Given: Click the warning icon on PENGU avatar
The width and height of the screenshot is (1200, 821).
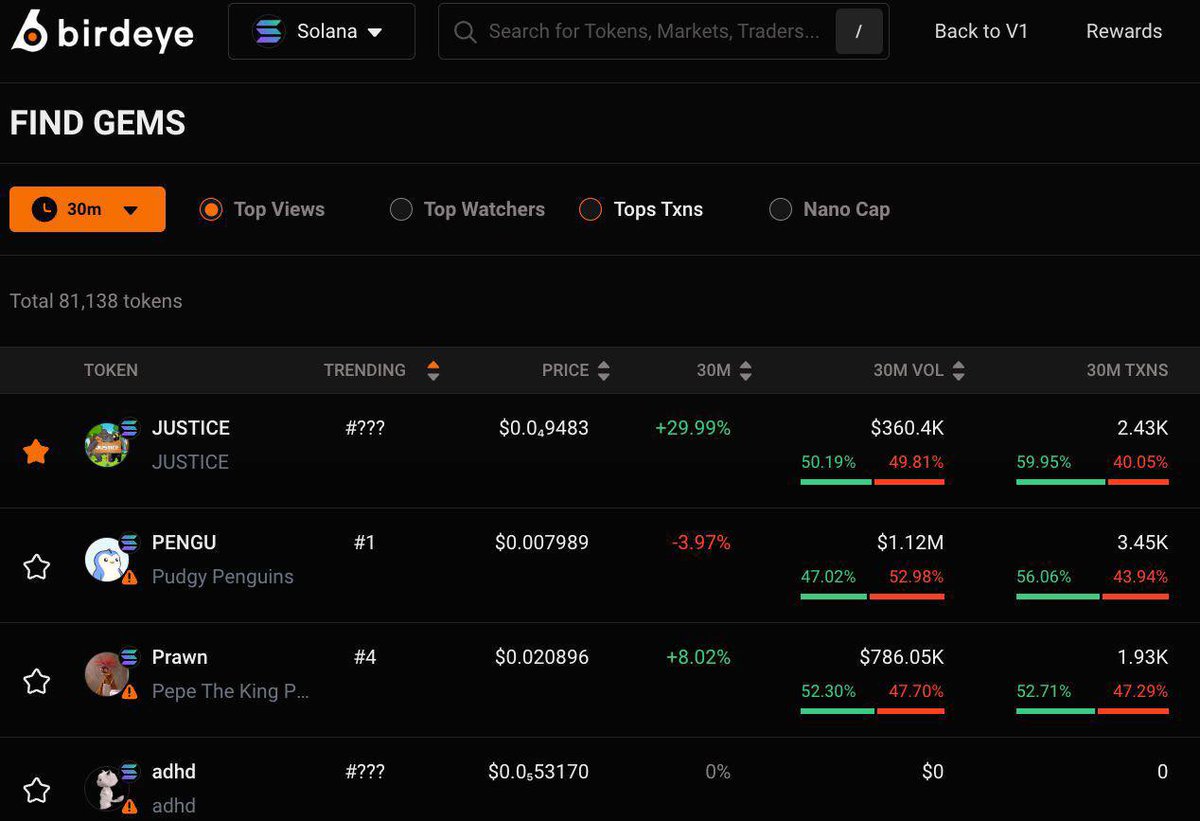Looking at the screenshot, I should pyautogui.click(x=130, y=577).
